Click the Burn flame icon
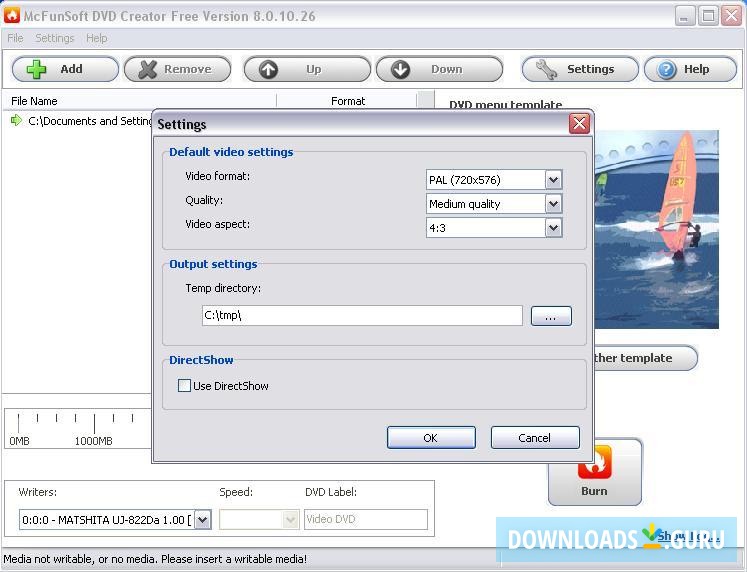The width and height of the screenshot is (747, 572). 595,462
